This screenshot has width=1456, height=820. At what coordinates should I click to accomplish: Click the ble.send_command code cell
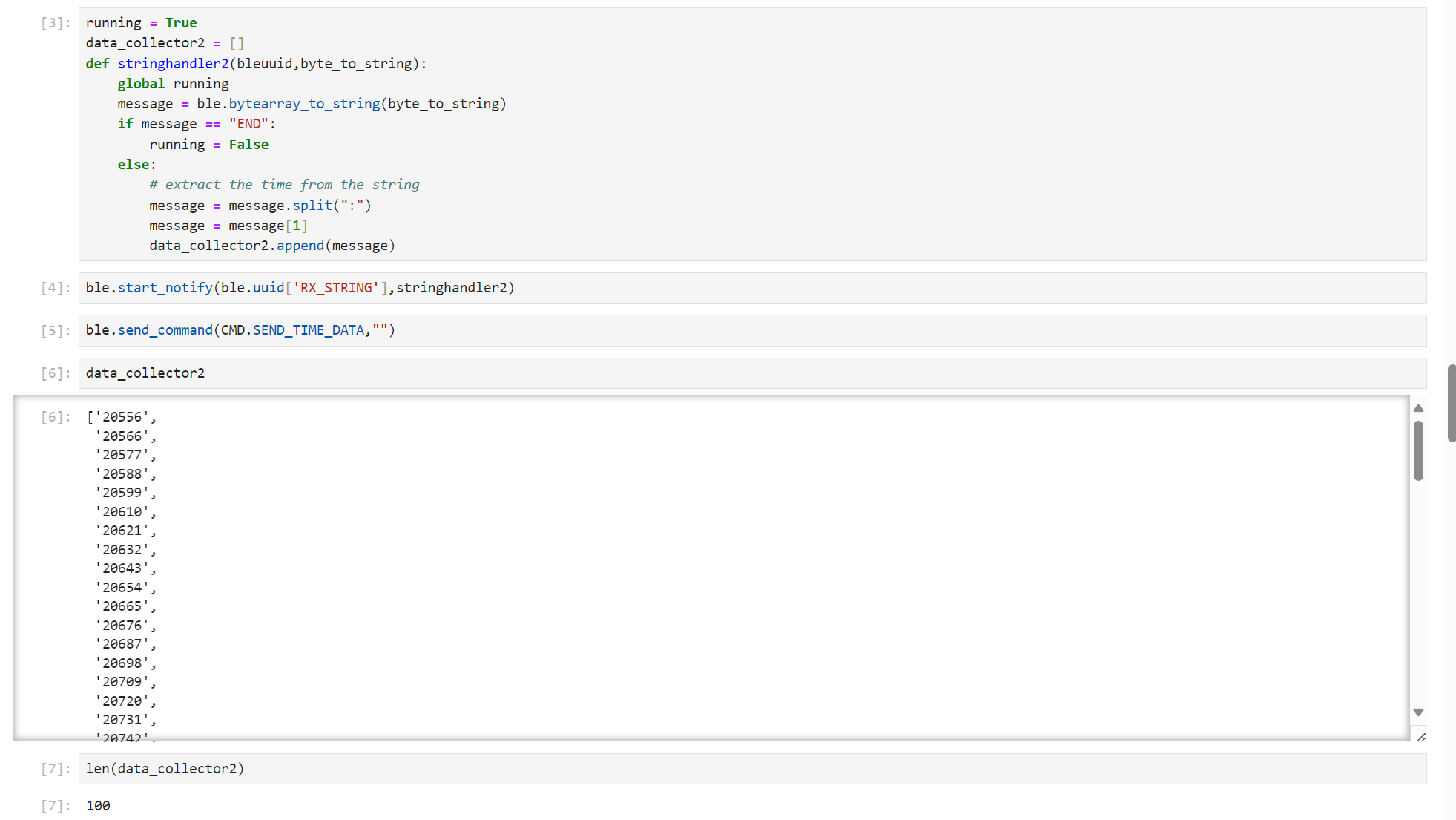752,330
